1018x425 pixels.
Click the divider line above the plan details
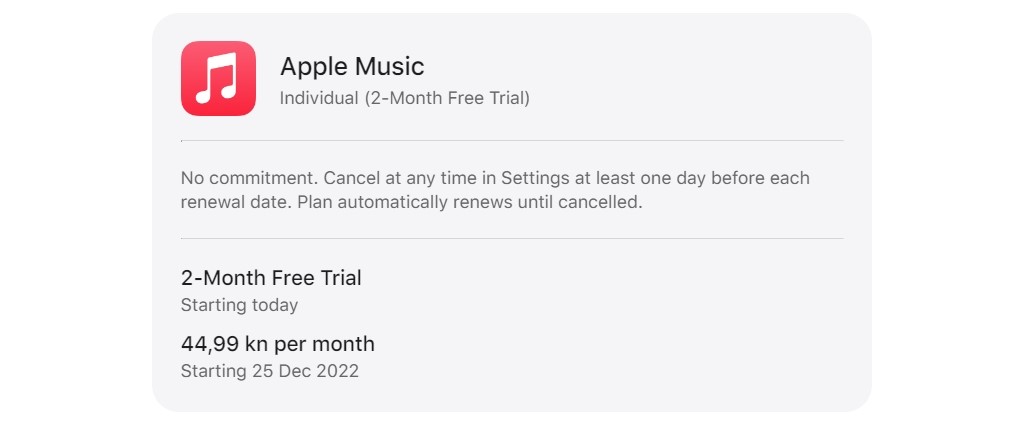click(x=512, y=238)
